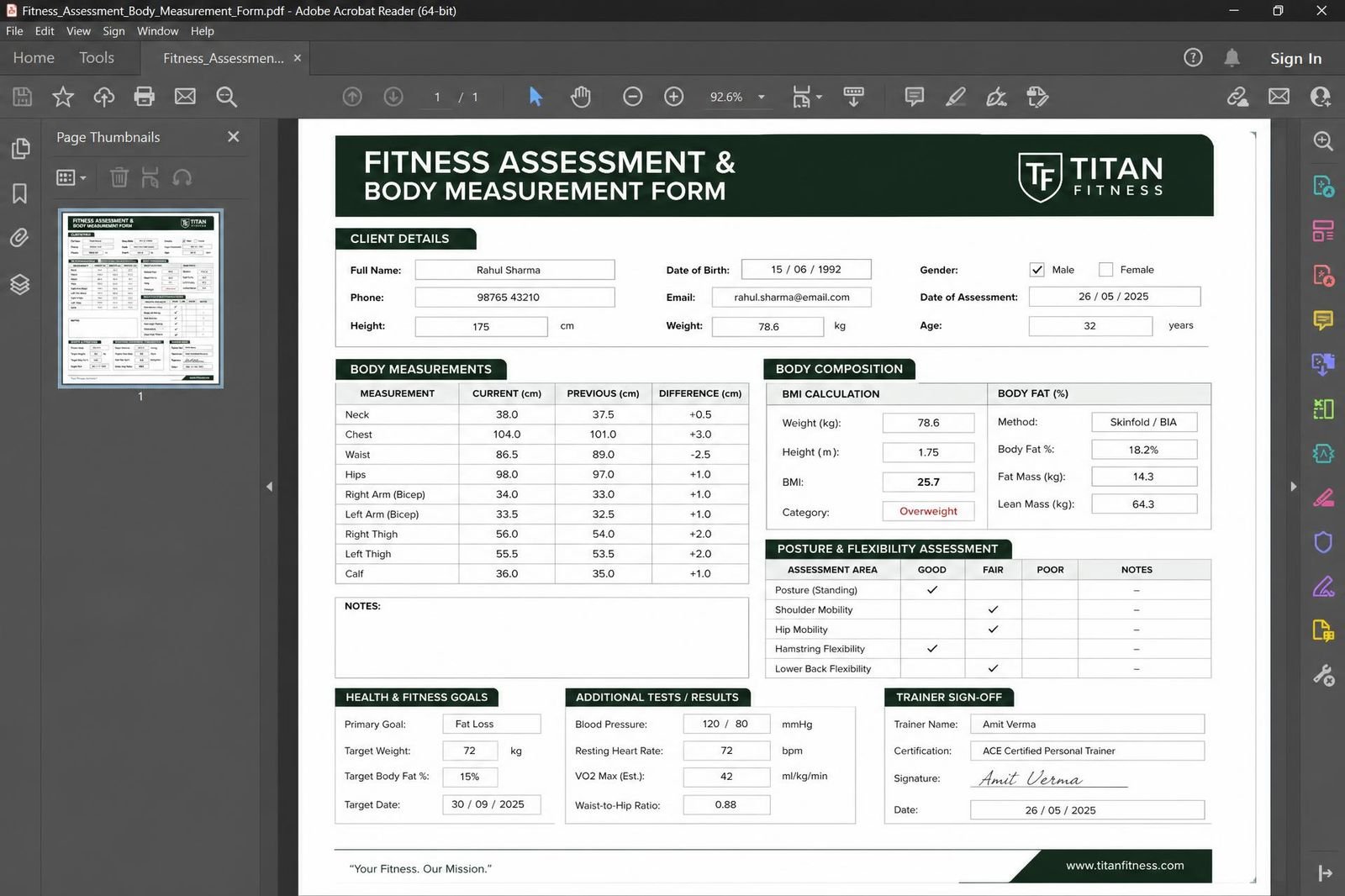This screenshot has height=896, width=1345.
Task: Collapse the right tools pane arrow
Action: click(x=1293, y=486)
